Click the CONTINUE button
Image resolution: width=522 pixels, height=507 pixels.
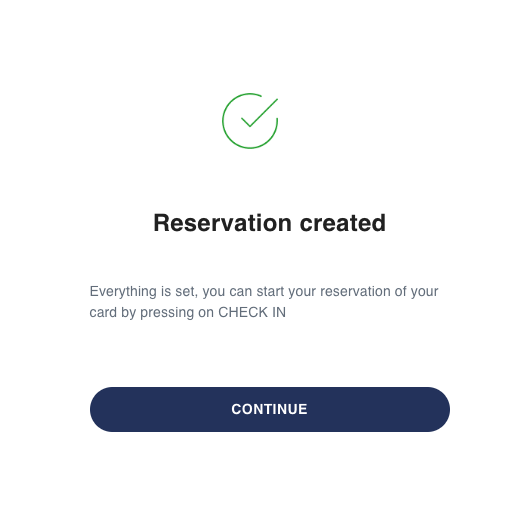[x=270, y=409]
